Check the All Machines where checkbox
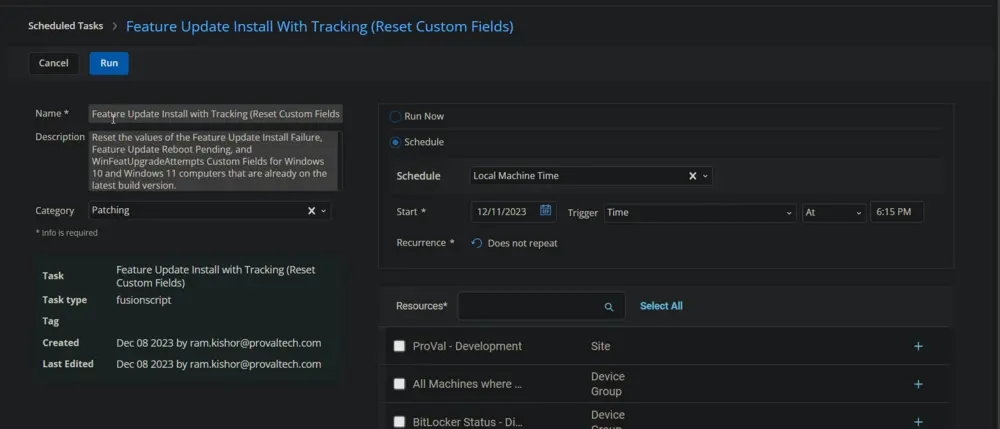 399,384
